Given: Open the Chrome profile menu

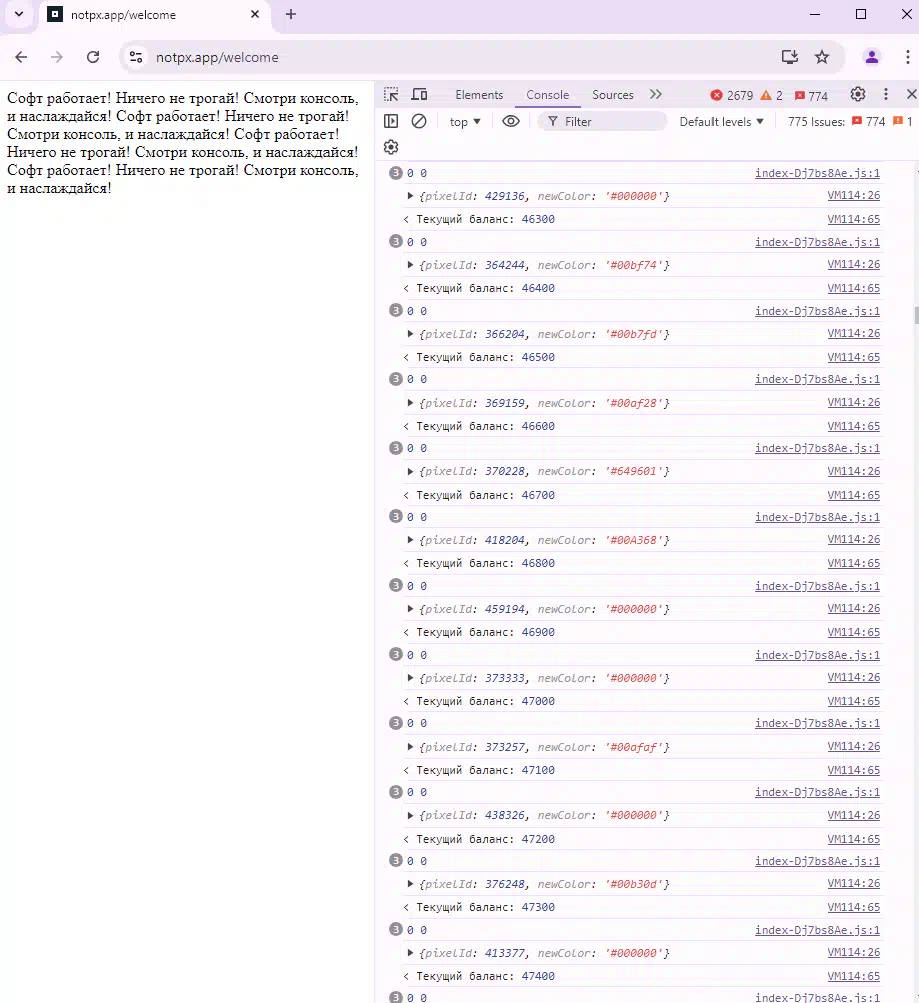Looking at the screenshot, I should point(871,57).
